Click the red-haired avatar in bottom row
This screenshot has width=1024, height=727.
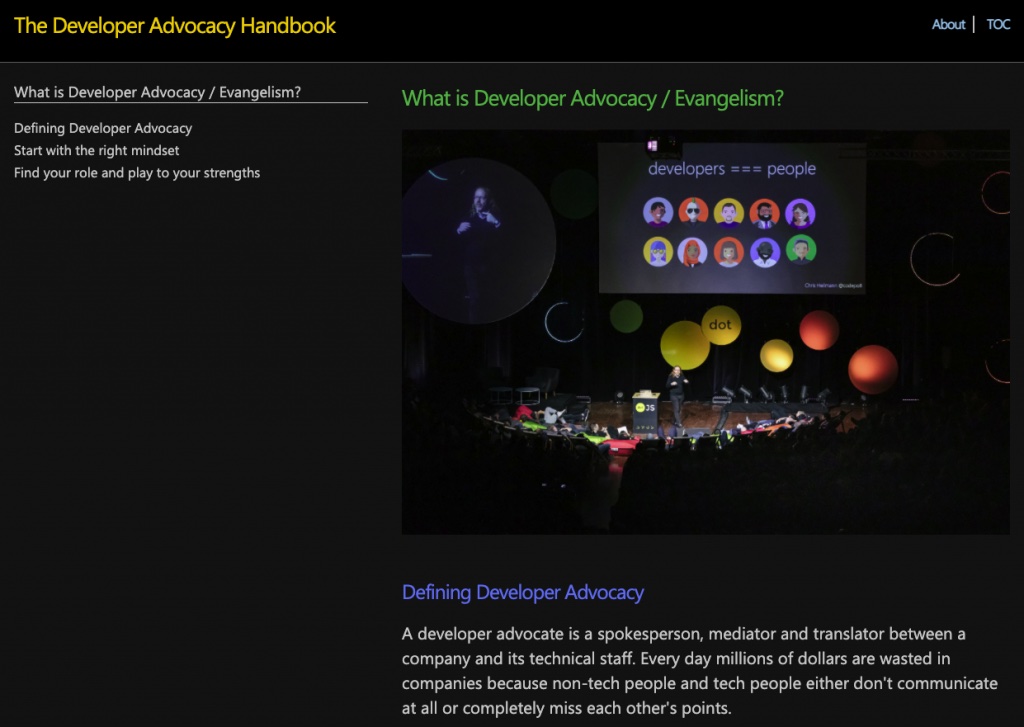(692, 252)
